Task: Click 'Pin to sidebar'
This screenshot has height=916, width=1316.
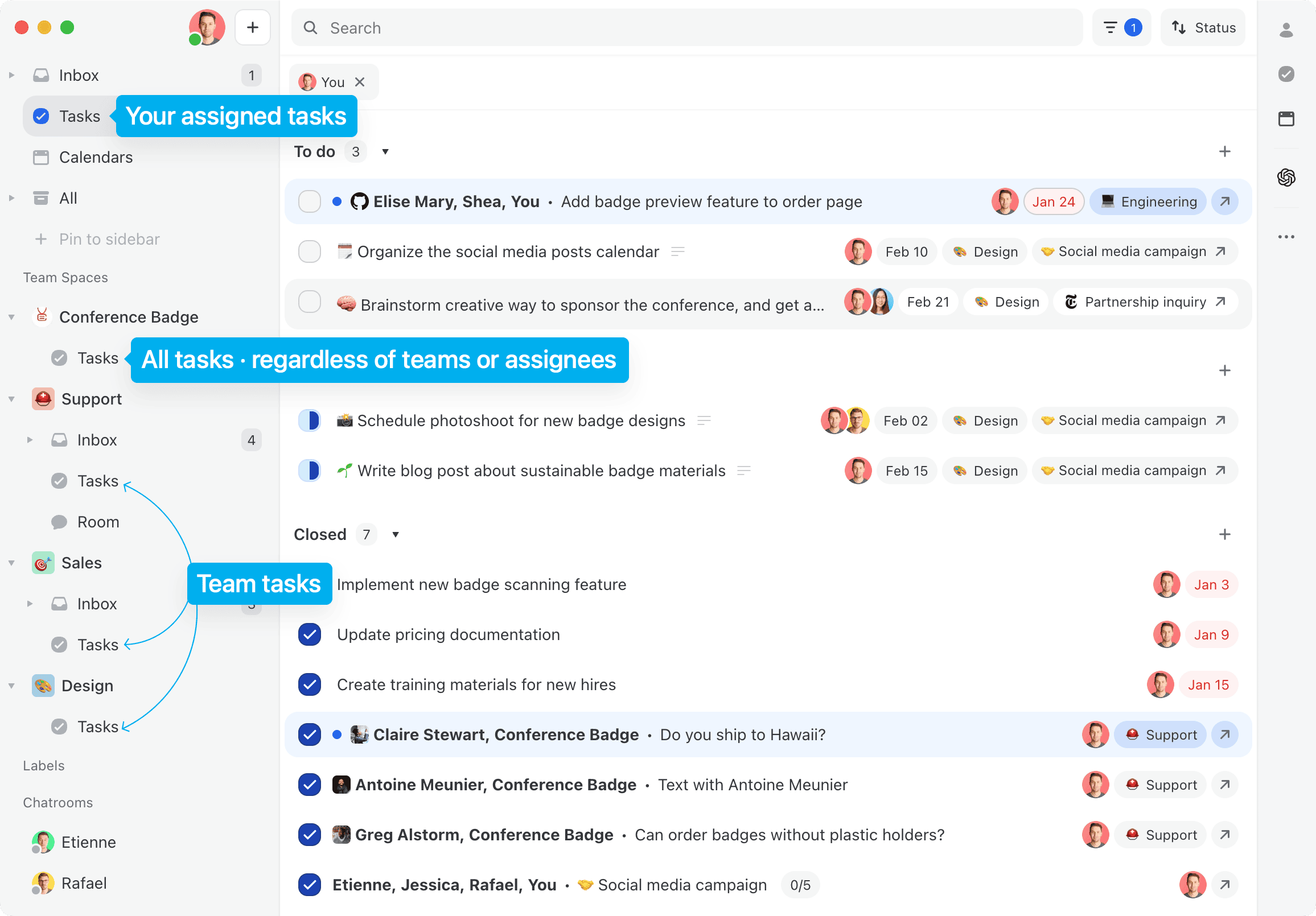Action: tap(109, 239)
